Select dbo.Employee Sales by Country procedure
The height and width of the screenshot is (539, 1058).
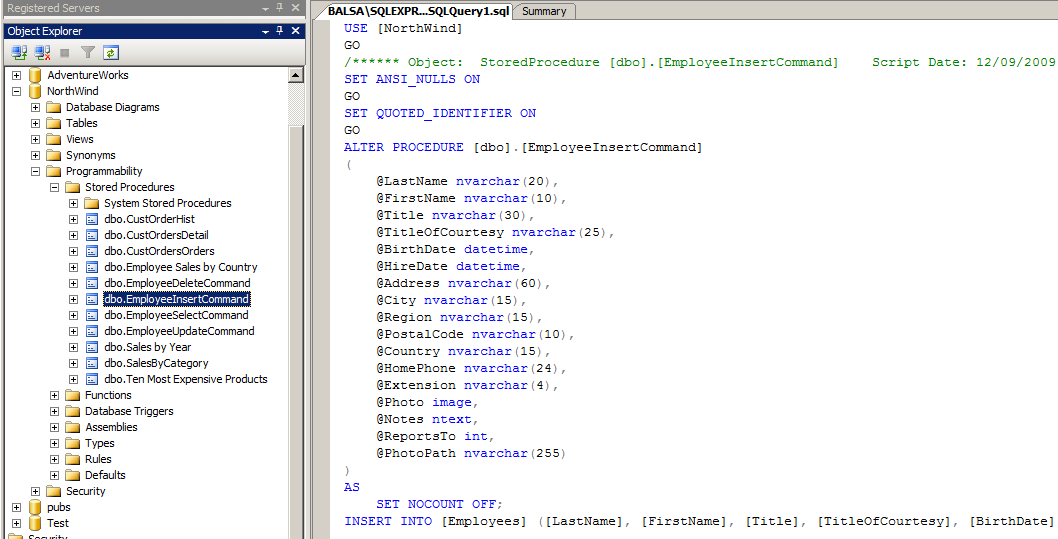coord(181,267)
